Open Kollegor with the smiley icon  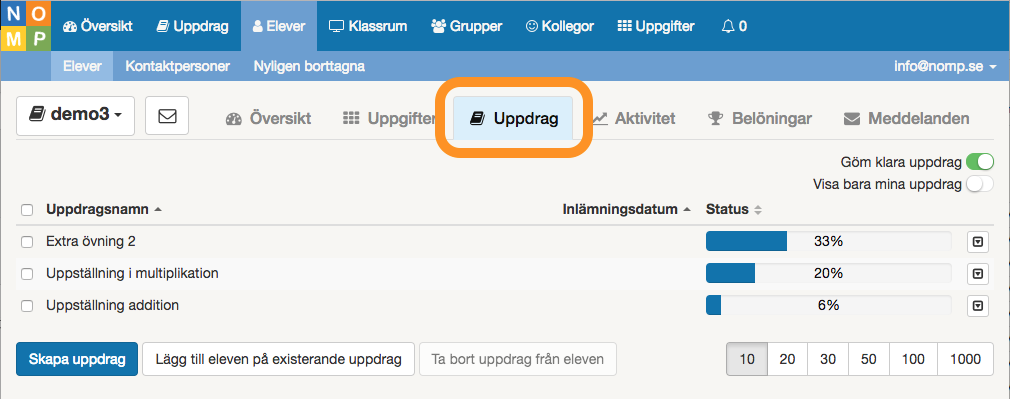559,26
